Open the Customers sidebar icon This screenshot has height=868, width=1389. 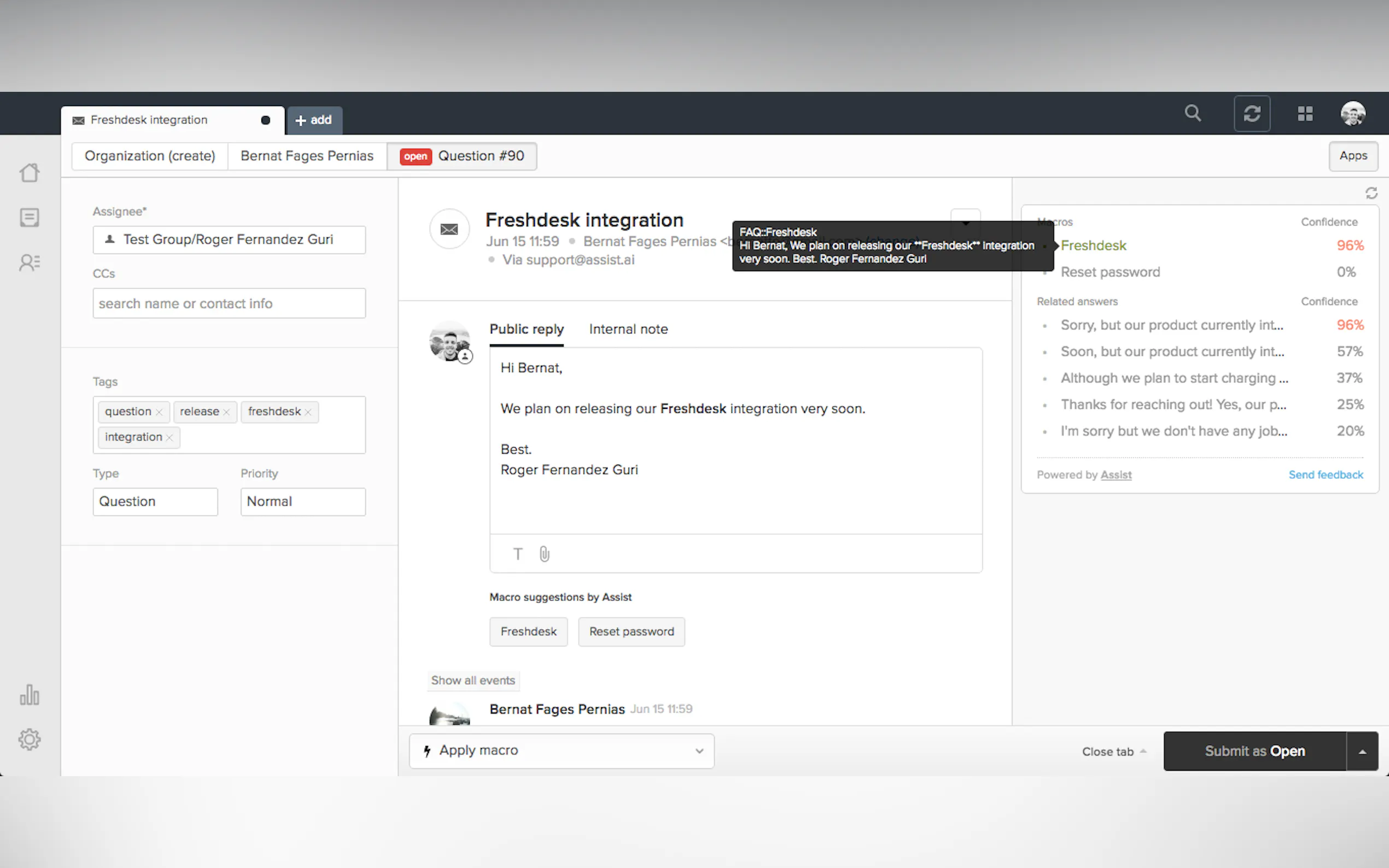pos(30,263)
